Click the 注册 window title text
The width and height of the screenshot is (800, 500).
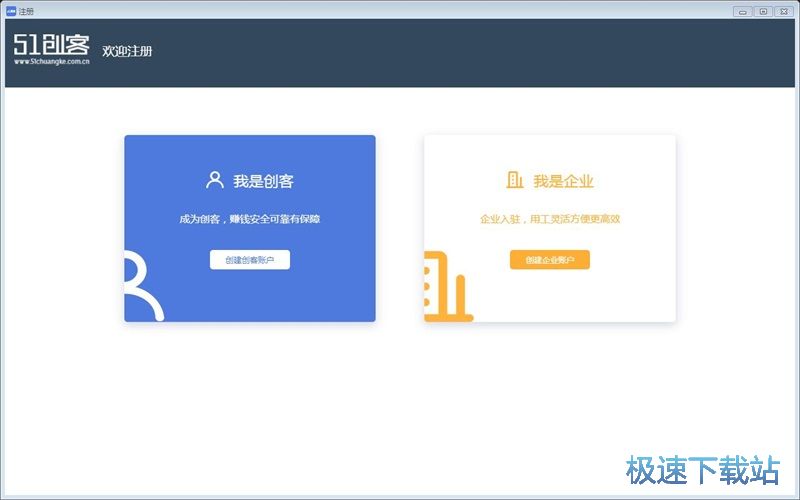pos(26,11)
